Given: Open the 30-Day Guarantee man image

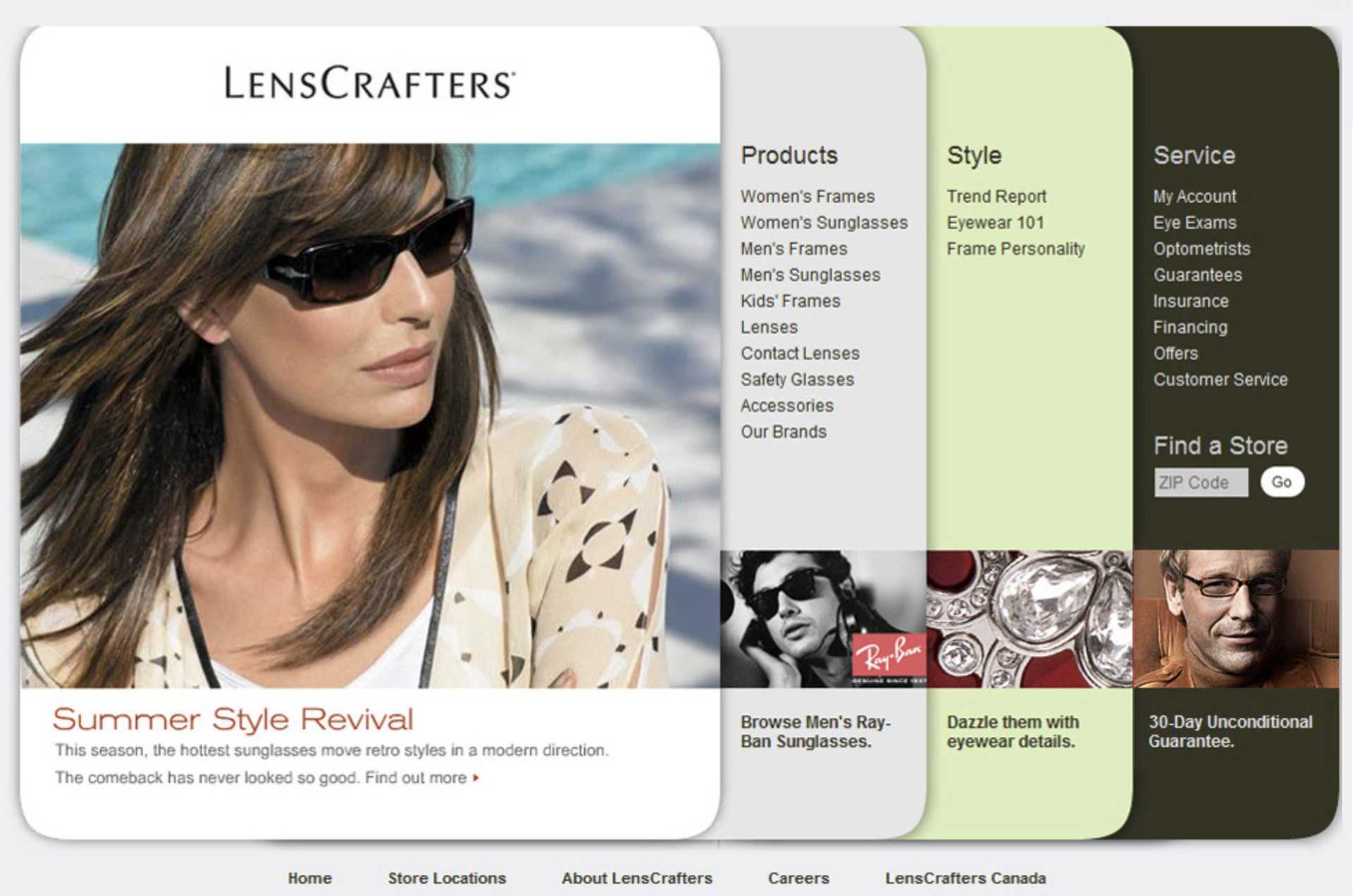Looking at the screenshot, I should pos(1236,618).
